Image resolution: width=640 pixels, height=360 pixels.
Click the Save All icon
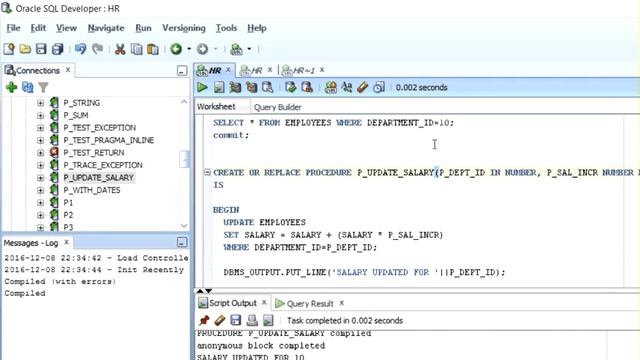click(58, 49)
